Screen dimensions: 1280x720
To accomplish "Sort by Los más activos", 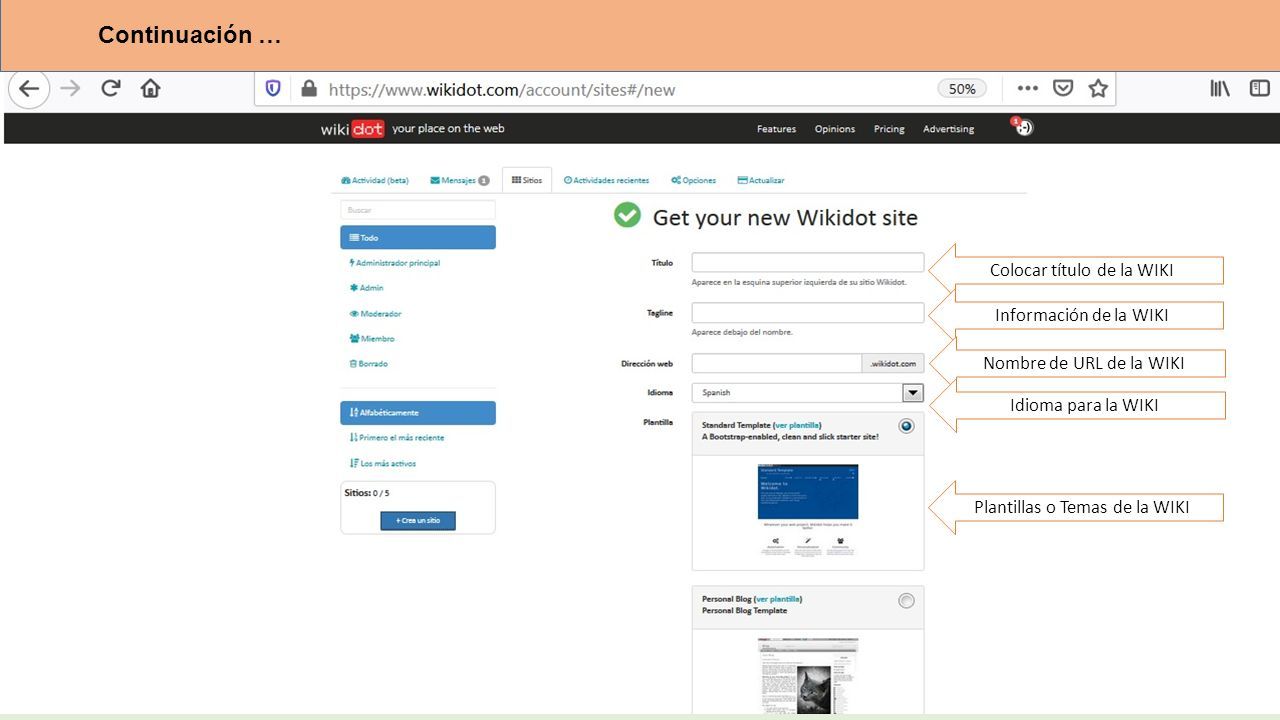I will (383, 463).
